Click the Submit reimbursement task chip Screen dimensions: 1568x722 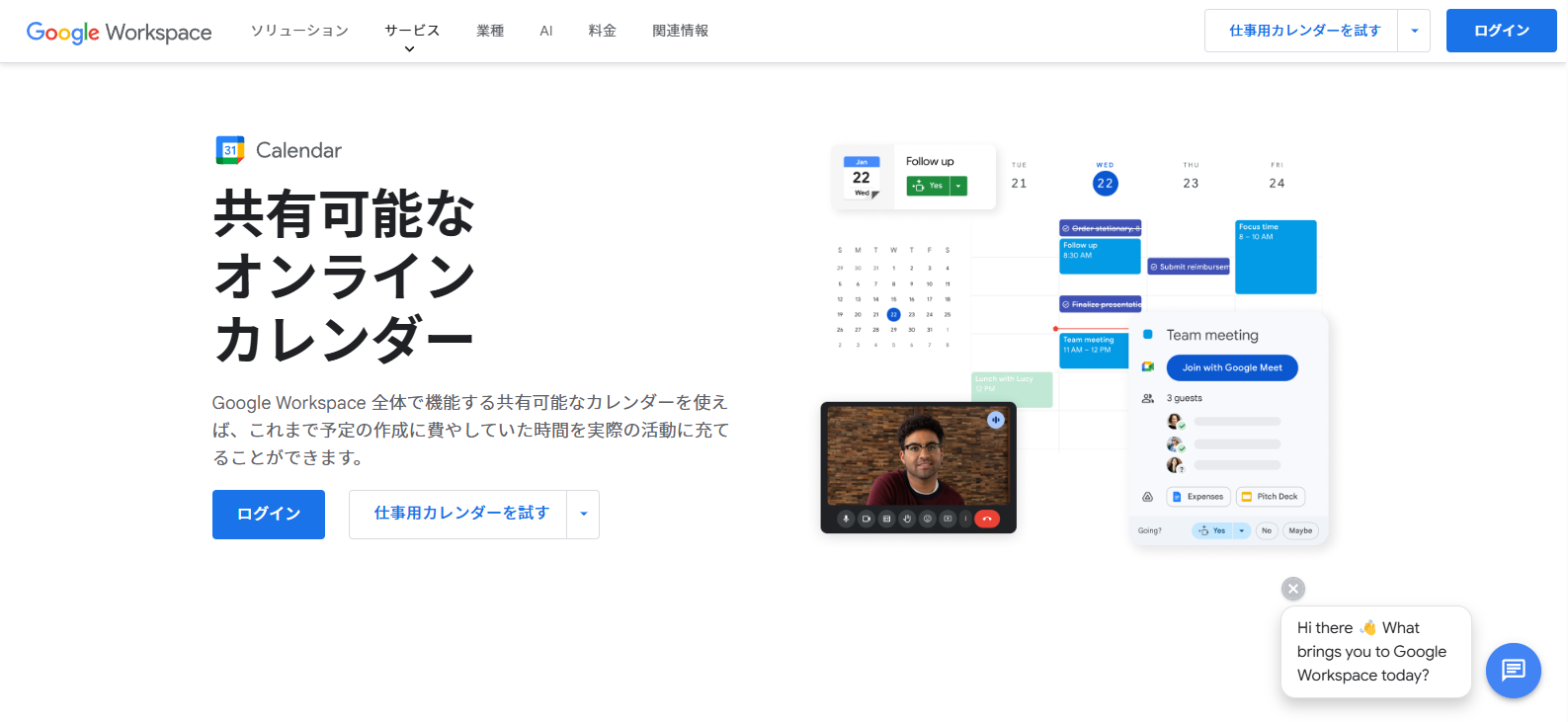tap(1189, 267)
